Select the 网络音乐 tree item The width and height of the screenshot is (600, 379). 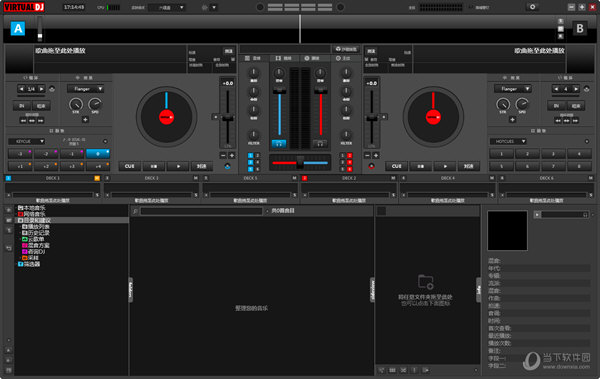coord(32,214)
